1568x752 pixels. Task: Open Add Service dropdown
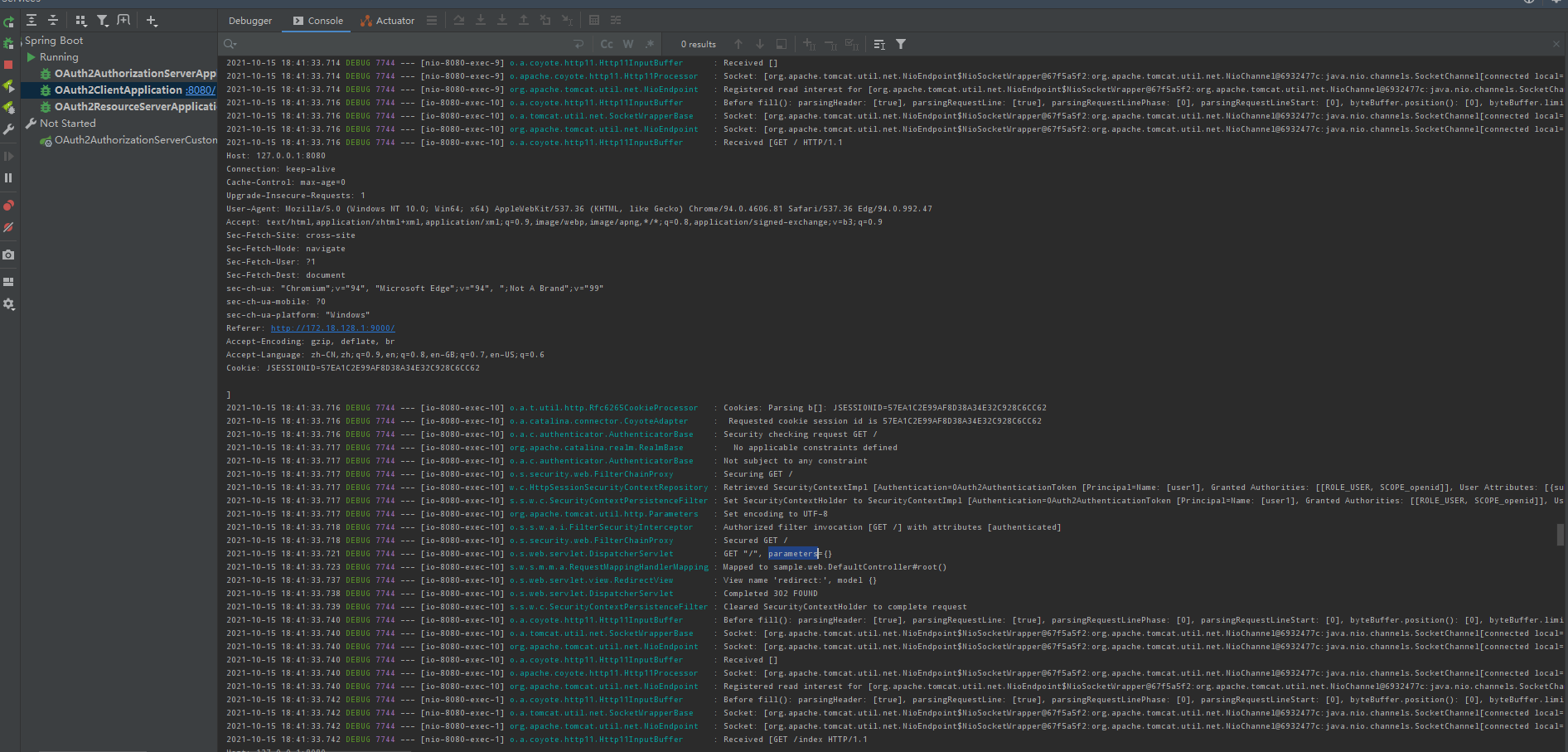(152, 20)
